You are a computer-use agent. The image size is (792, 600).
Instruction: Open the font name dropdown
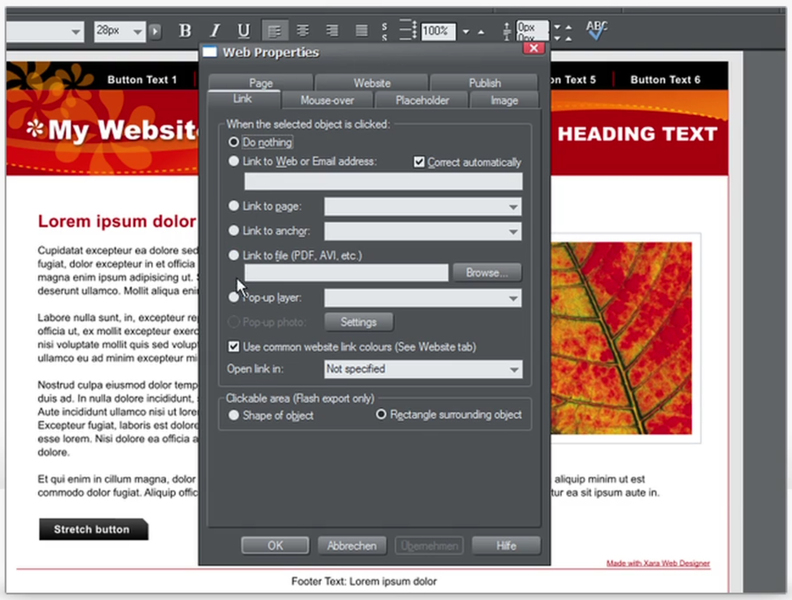[76, 32]
